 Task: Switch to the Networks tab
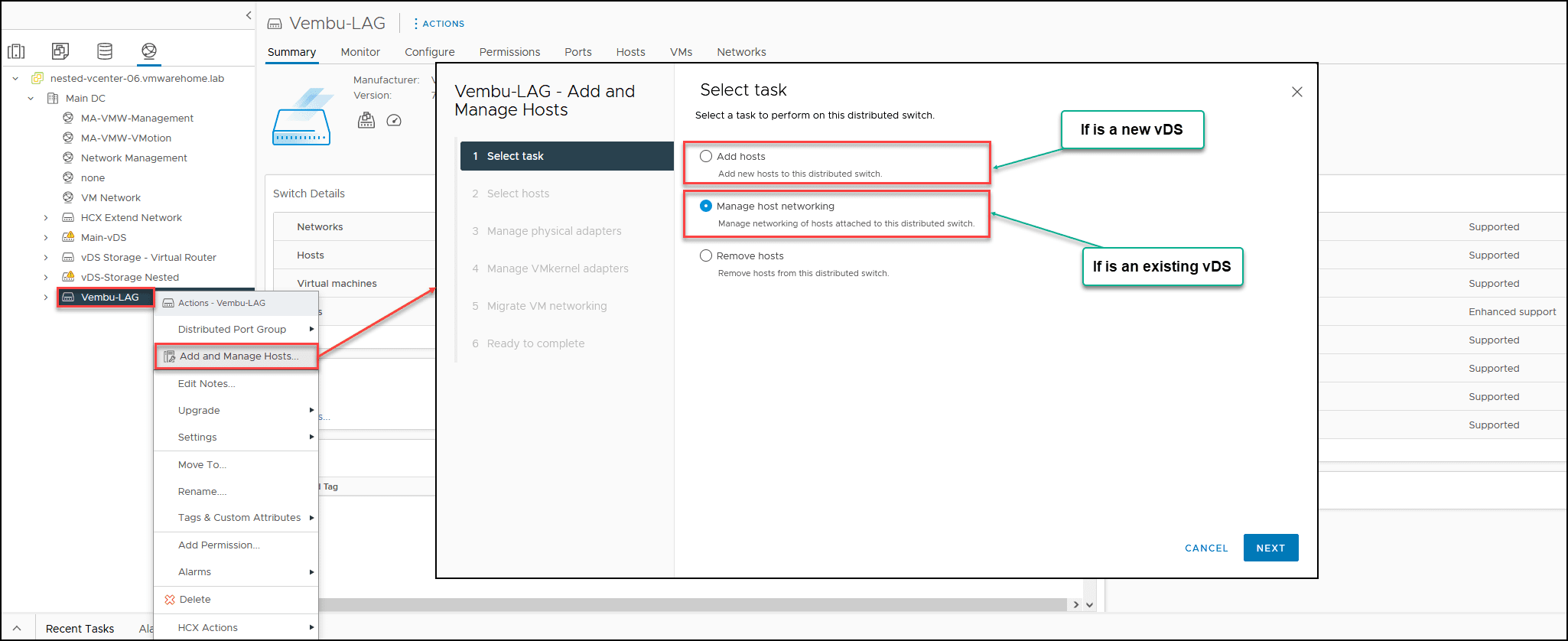pos(741,52)
